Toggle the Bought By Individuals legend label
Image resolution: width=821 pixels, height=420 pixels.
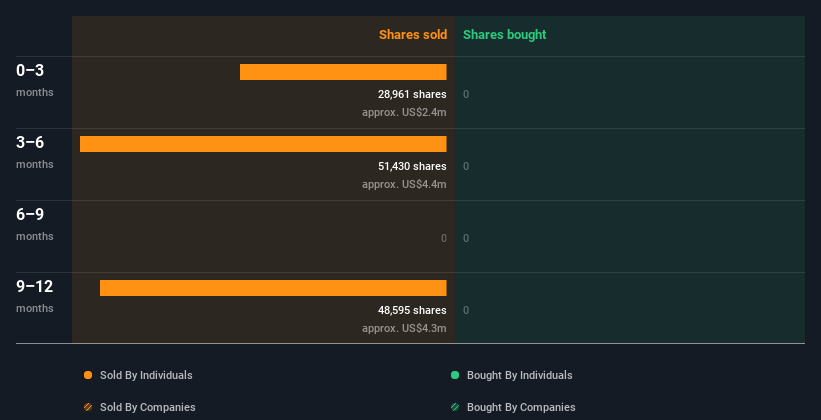[519, 375]
